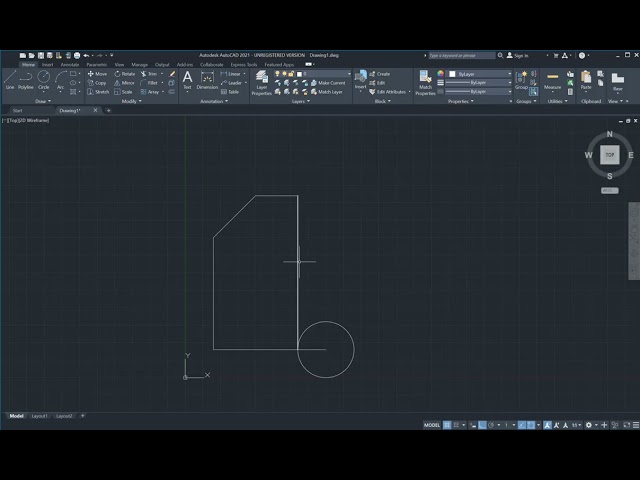Select the Arc tool

pyautogui.click(x=60, y=80)
